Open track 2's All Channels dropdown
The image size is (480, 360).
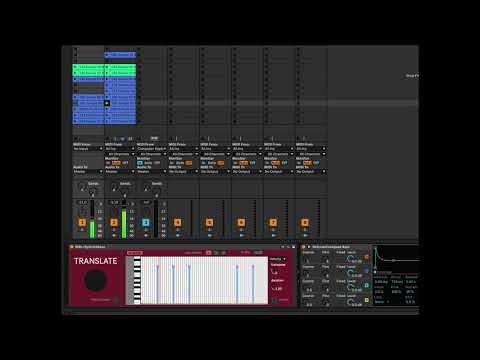pyautogui.click(x=120, y=154)
